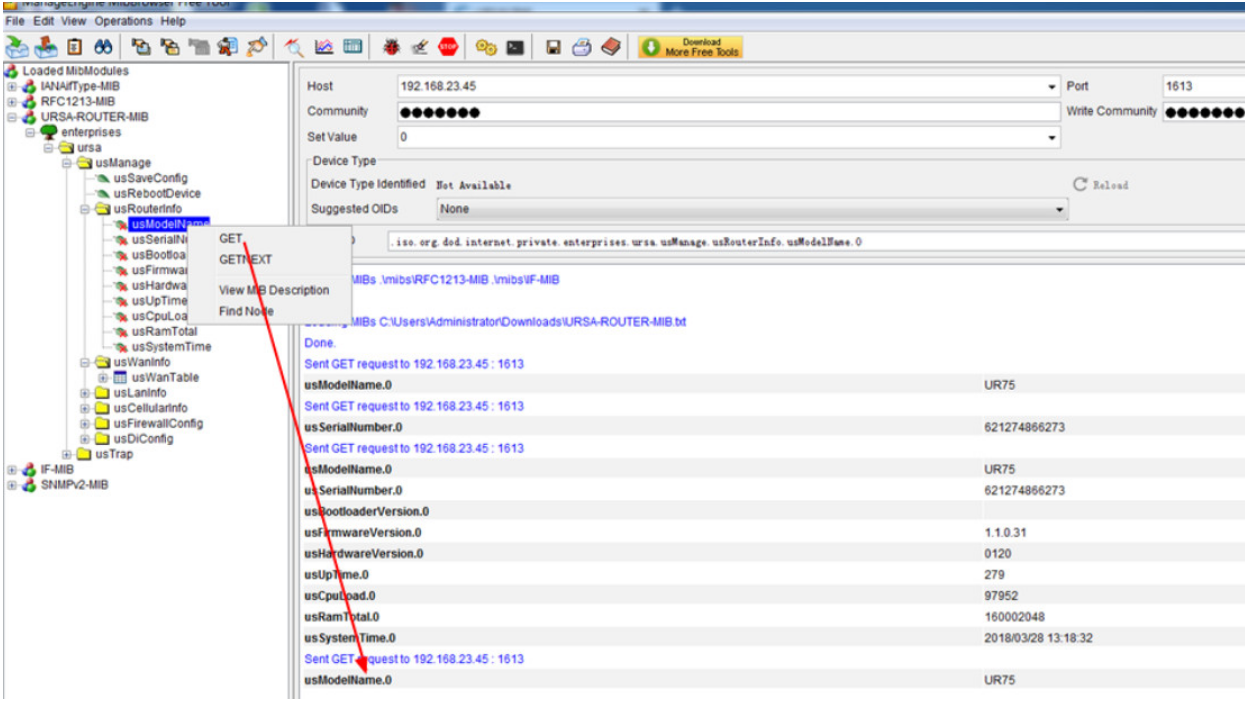Expand the SNMPv2-MIB module node
Viewport: 1245px width, 709px height.
(x=12, y=485)
